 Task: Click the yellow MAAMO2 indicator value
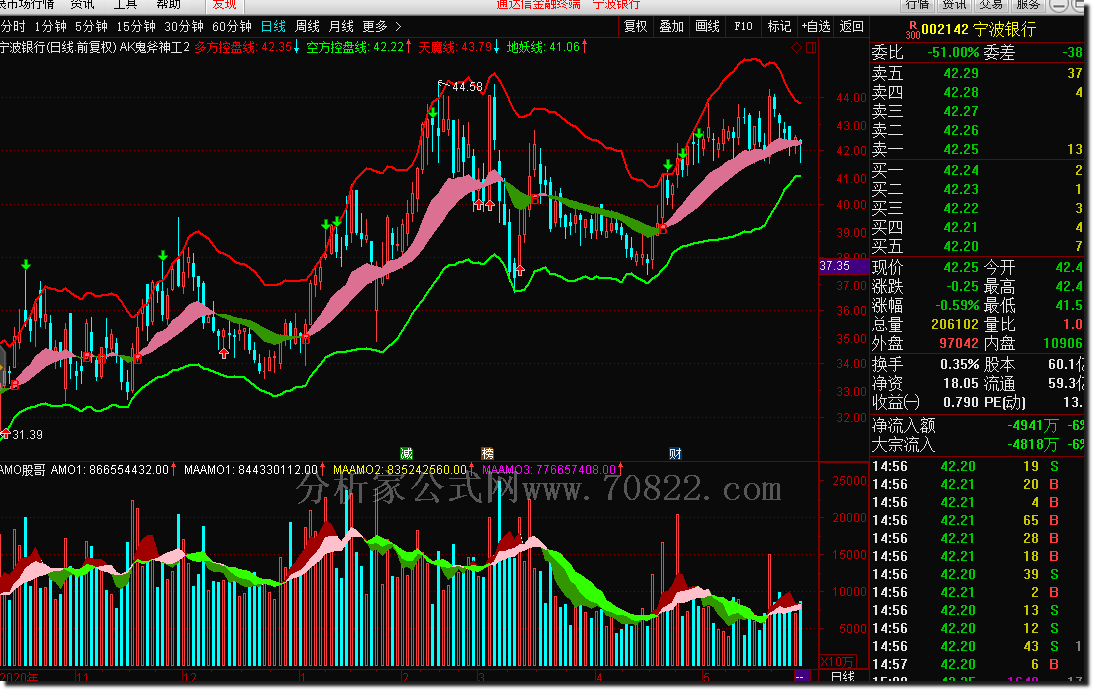[403, 470]
